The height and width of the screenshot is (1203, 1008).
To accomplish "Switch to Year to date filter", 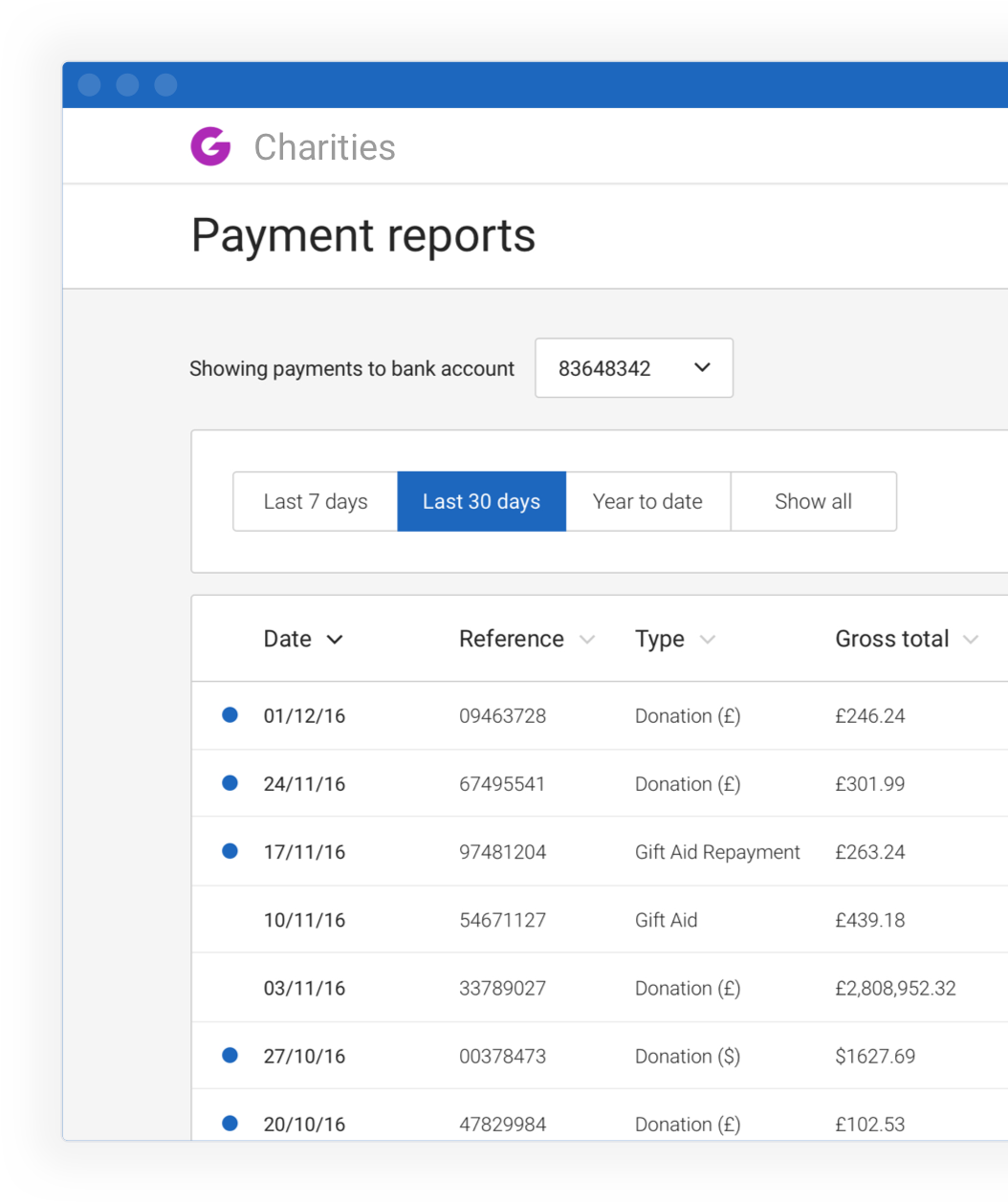I will tap(647, 501).
